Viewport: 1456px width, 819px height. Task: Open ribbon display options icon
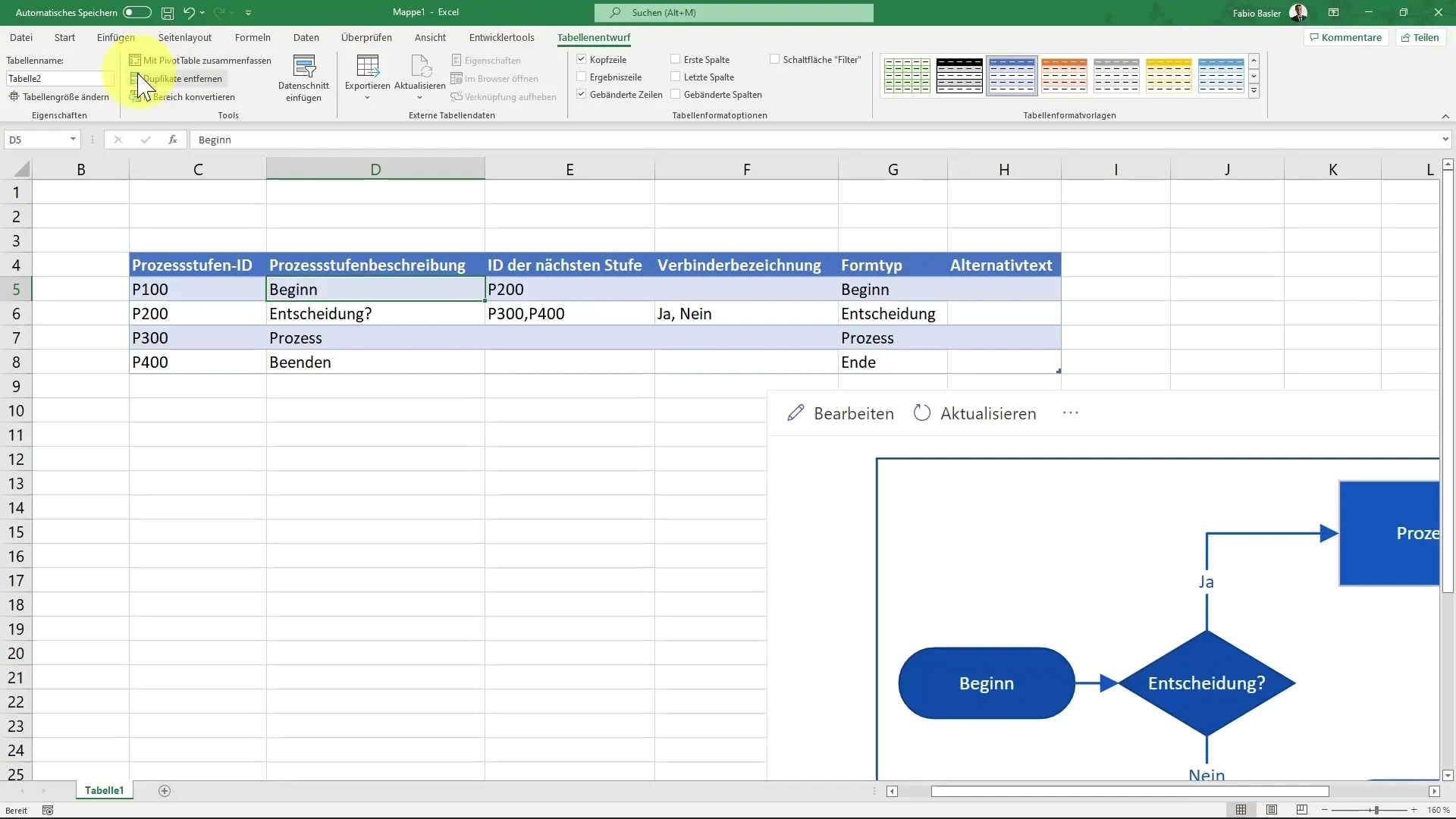(1334, 13)
